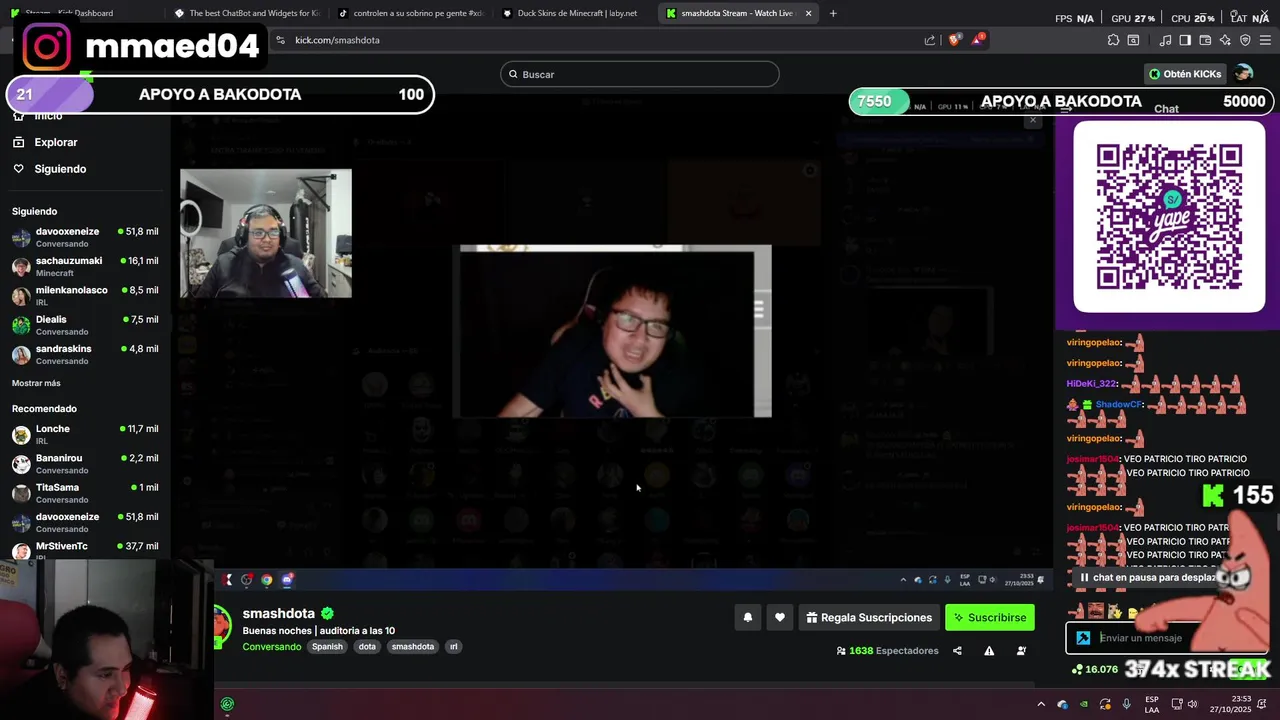
Task: Open sandraskins channel in Siguiendo list
Action: coord(85,355)
